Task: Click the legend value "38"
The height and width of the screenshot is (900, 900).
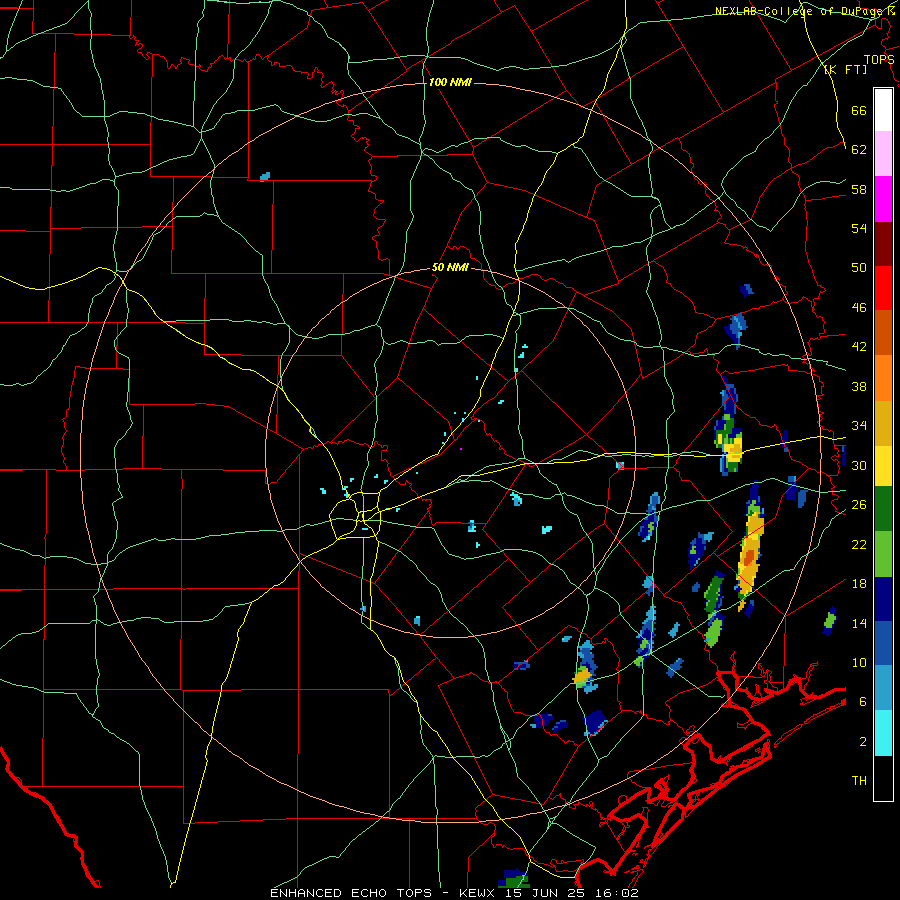Action: point(859,386)
